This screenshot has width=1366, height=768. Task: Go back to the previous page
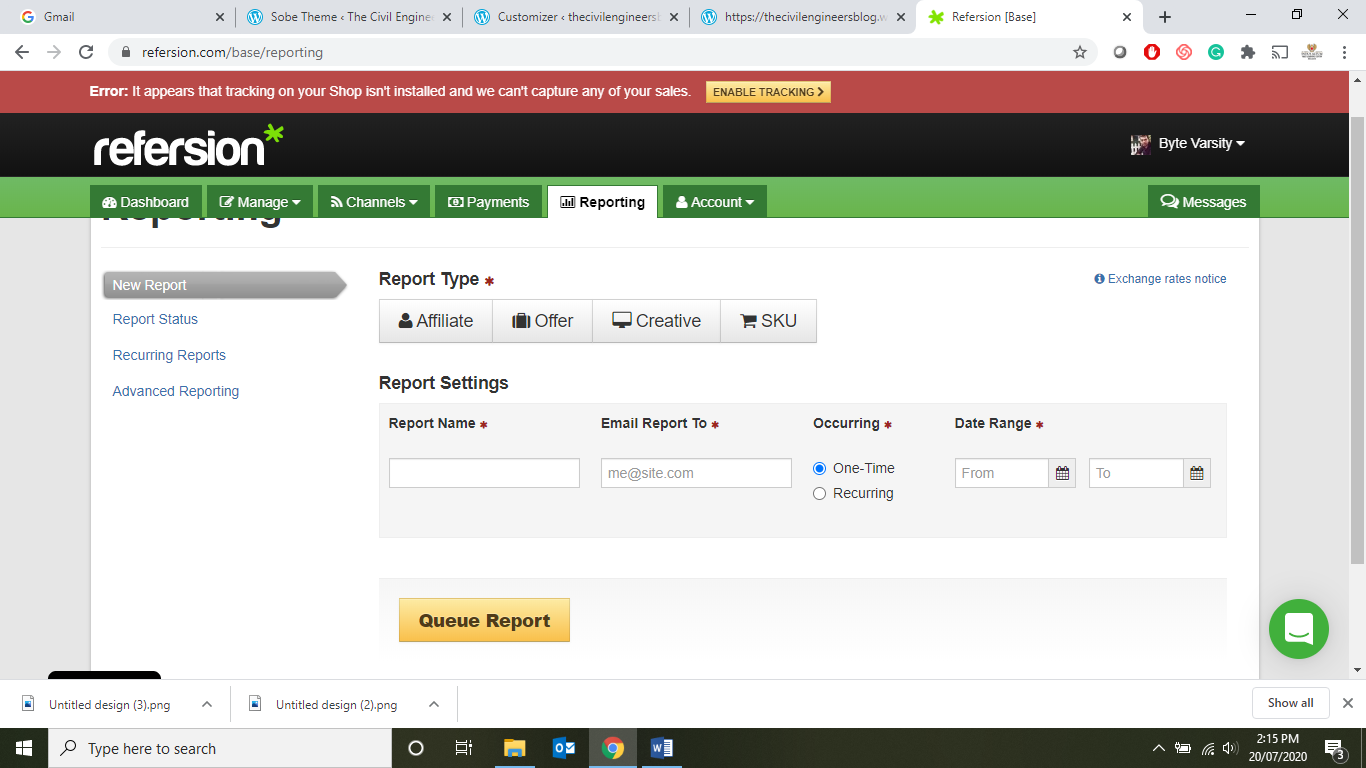tap(22, 52)
